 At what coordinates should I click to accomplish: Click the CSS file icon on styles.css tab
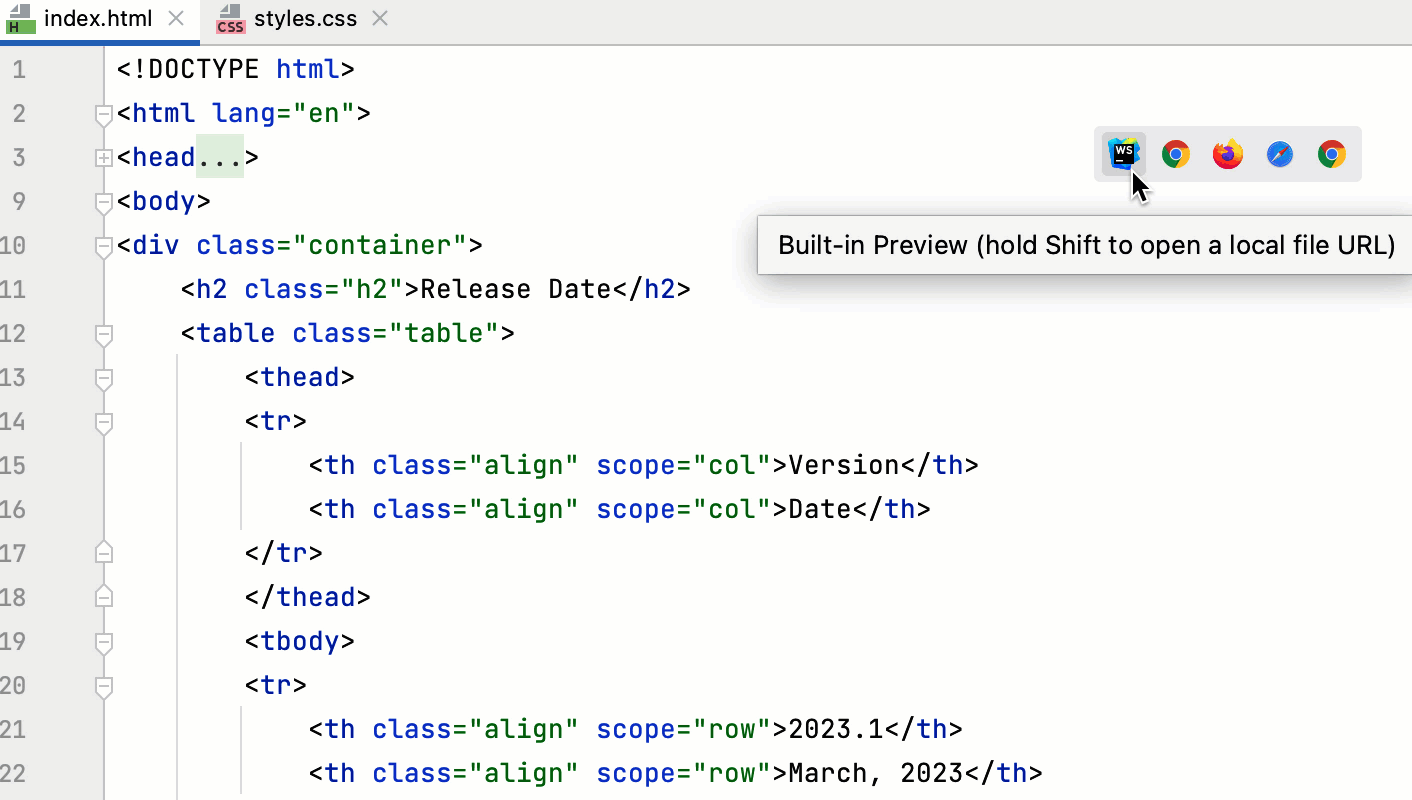point(230,19)
